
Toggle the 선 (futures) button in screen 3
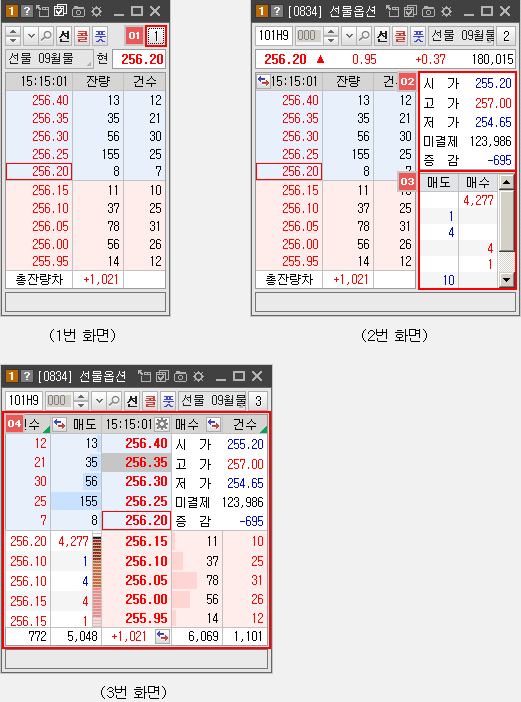pyautogui.click(x=132, y=401)
